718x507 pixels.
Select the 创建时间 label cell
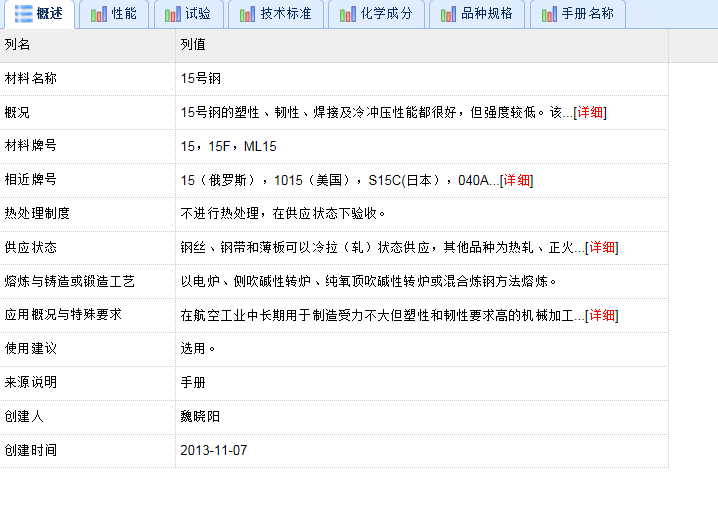(87, 451)
